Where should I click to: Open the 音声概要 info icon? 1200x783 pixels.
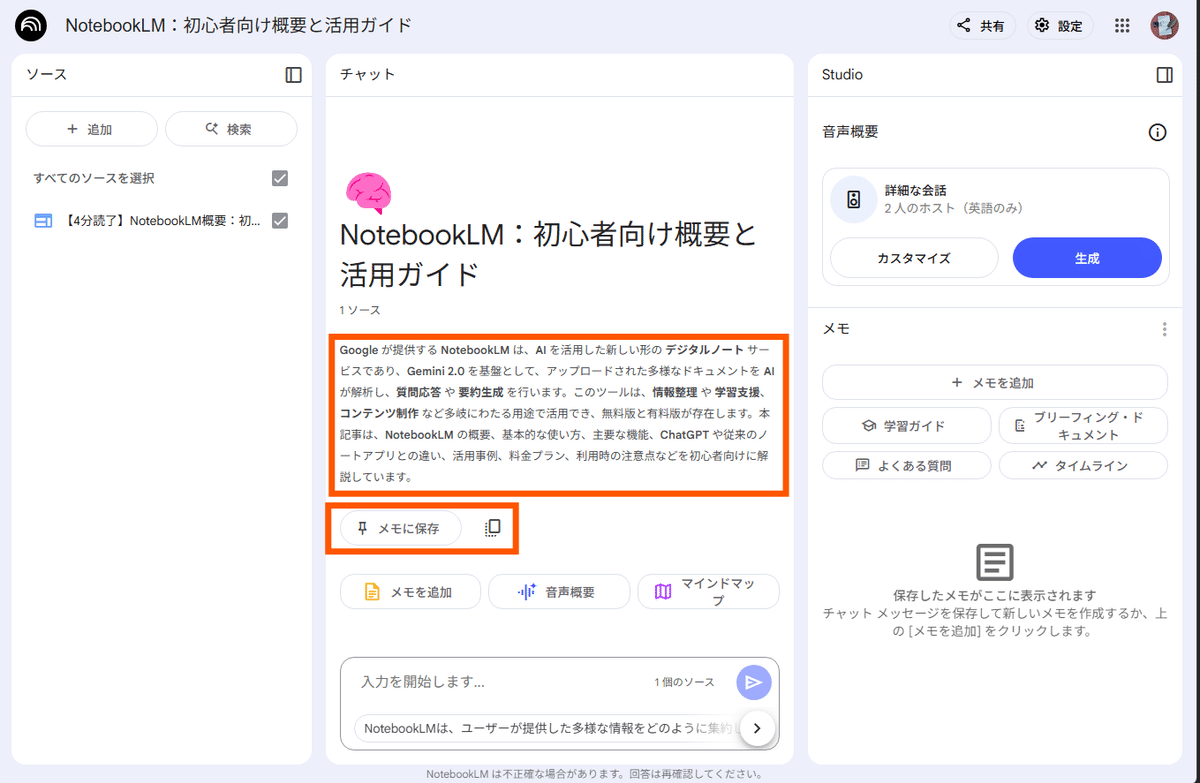[1157, 131]
